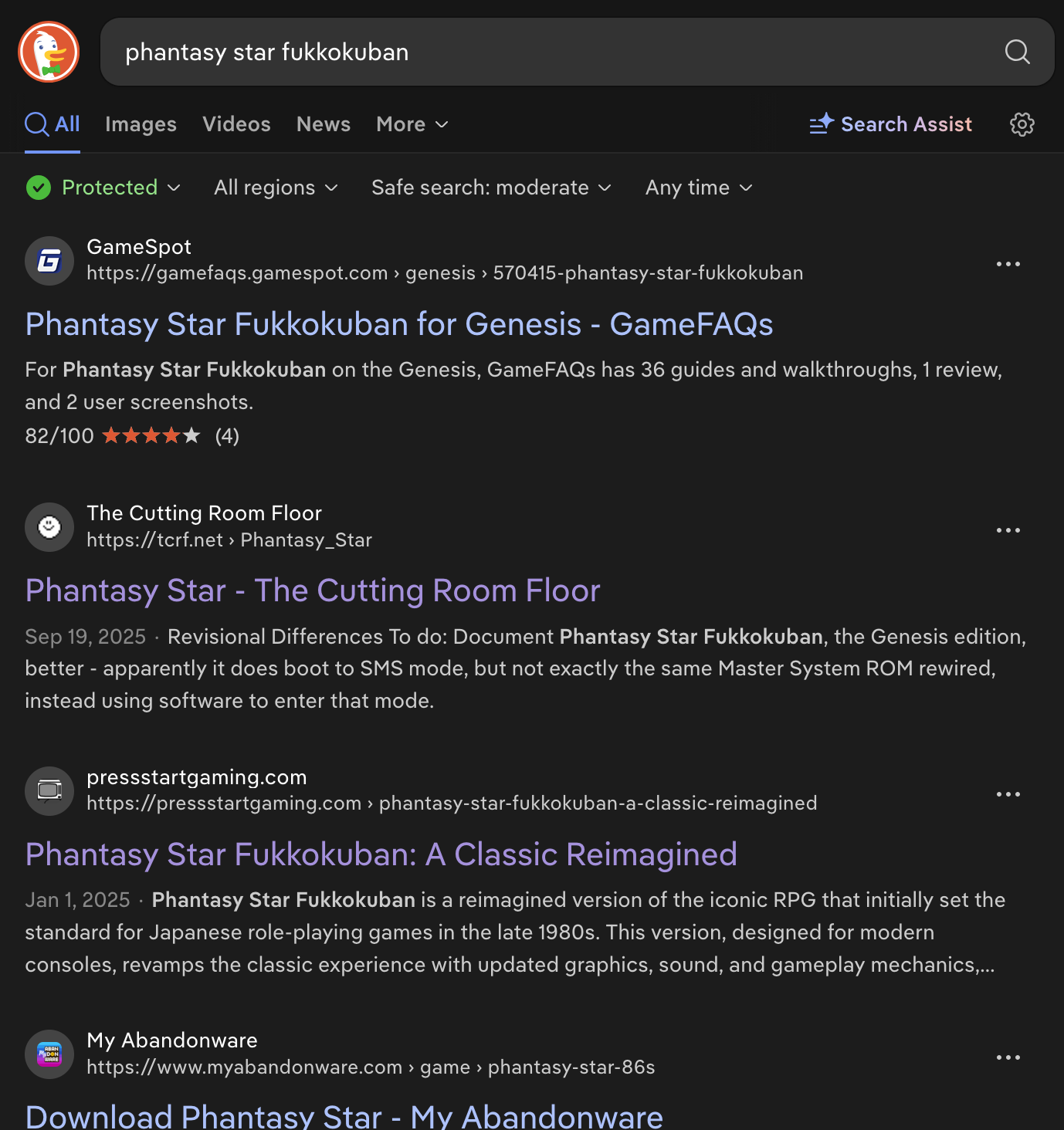
Task: Open options menu for the Cutting Room Floor result
Action: (1008, 530)
